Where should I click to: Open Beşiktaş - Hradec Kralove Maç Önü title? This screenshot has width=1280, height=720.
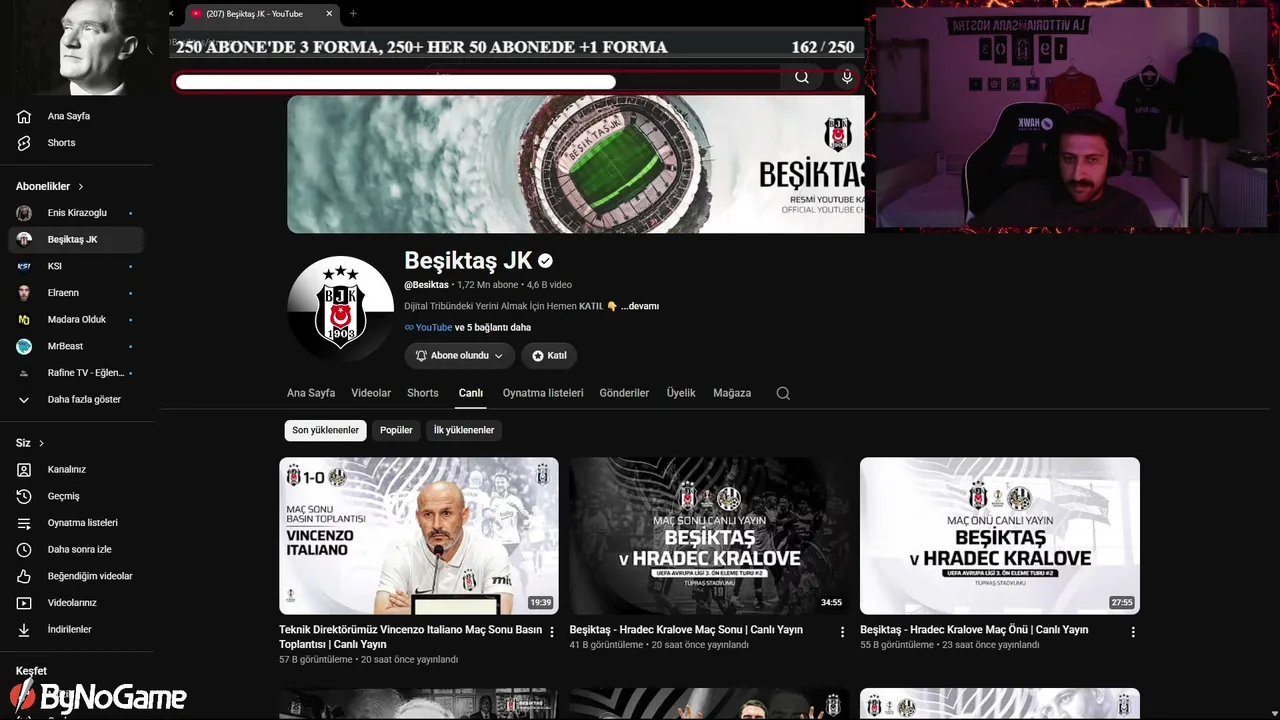[x=974, y=630]
